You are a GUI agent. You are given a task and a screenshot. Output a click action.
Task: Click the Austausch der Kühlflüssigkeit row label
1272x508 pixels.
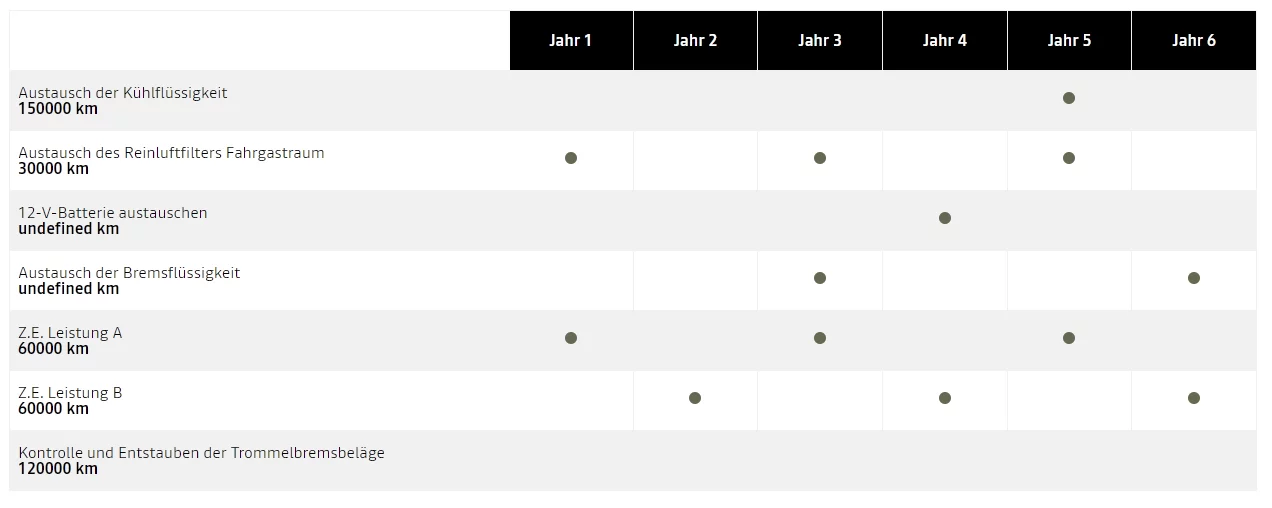[123, 93]
